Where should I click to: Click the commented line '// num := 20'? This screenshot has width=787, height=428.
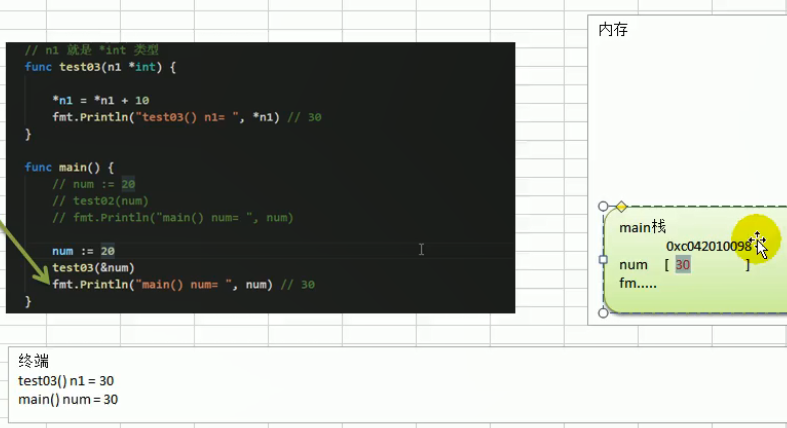click(93, 184)
